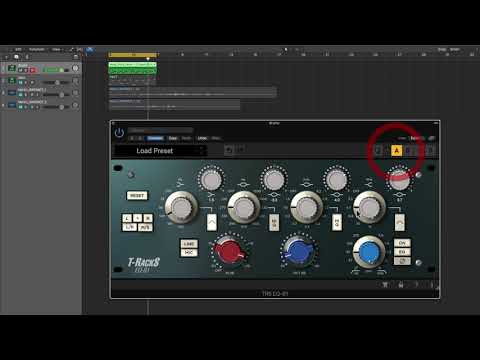Mute the fourth track
The width and height of the screenshot is (480, 360).
coord(20,107)
